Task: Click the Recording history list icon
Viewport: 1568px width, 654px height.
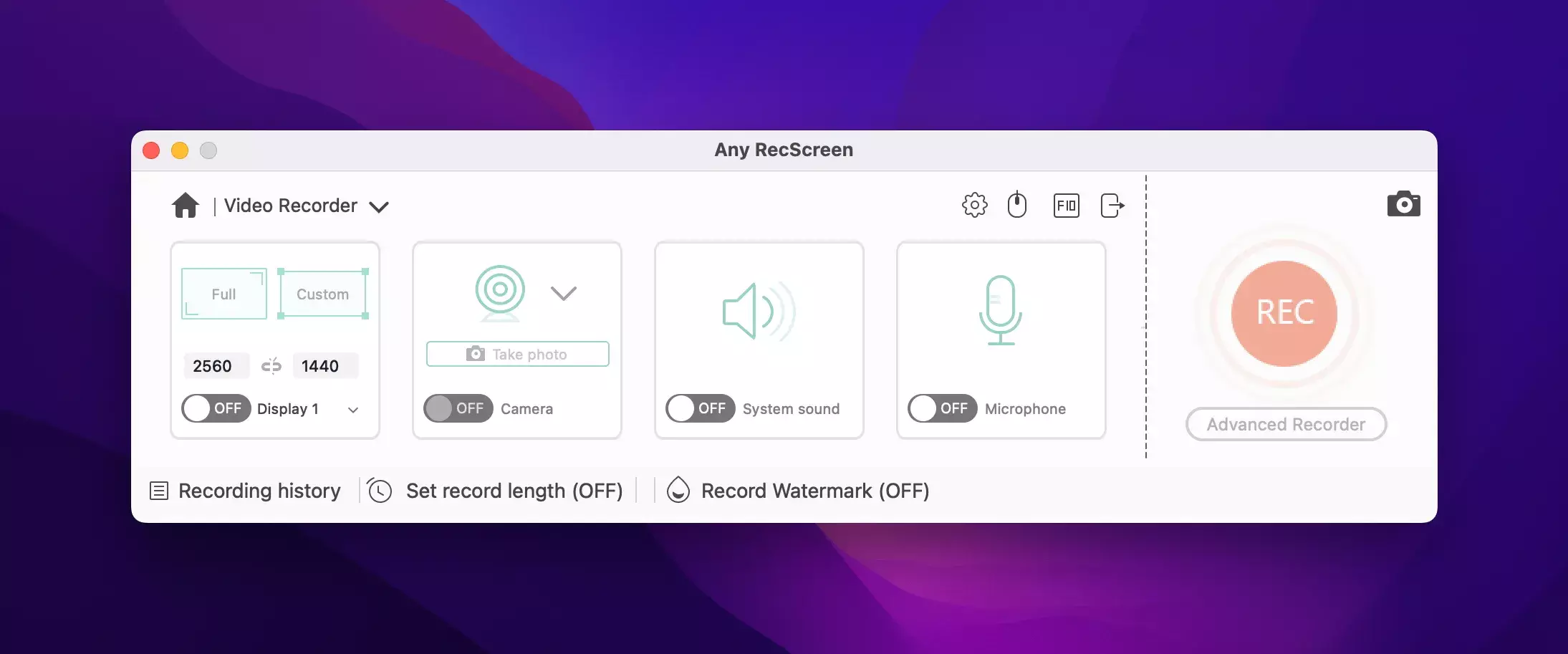Action: point(159,491)
